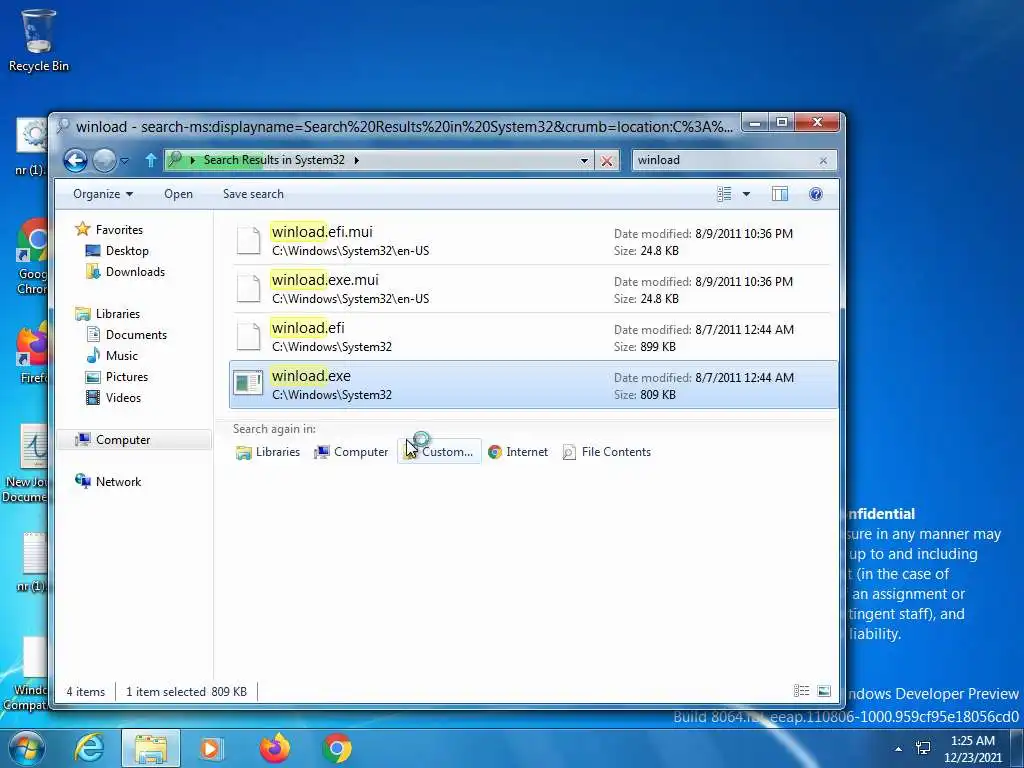Click the search magnifier icon in address bar
Screen dimensions: 1024x768
[175, 160]
